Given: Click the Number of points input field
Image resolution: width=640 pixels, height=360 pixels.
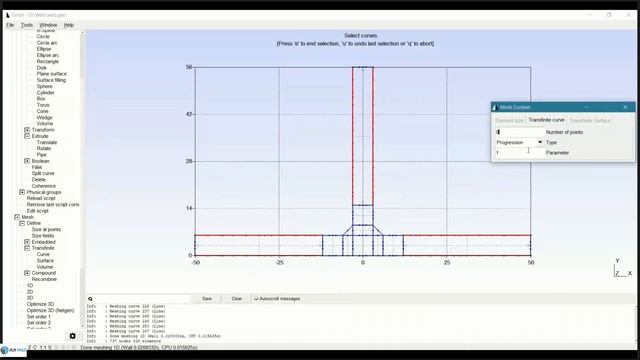Looking at the screenshot, I should tap(519, 132).
